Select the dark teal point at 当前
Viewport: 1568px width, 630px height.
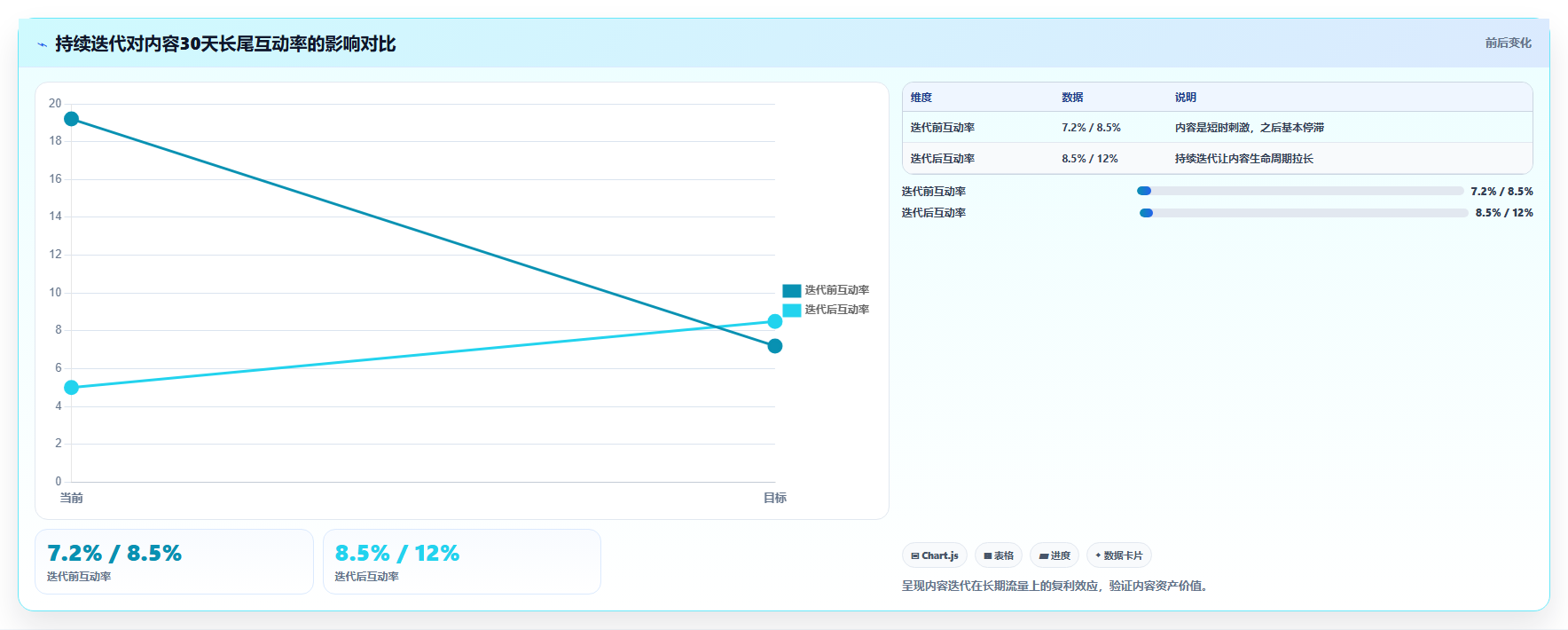pos(71,119)
